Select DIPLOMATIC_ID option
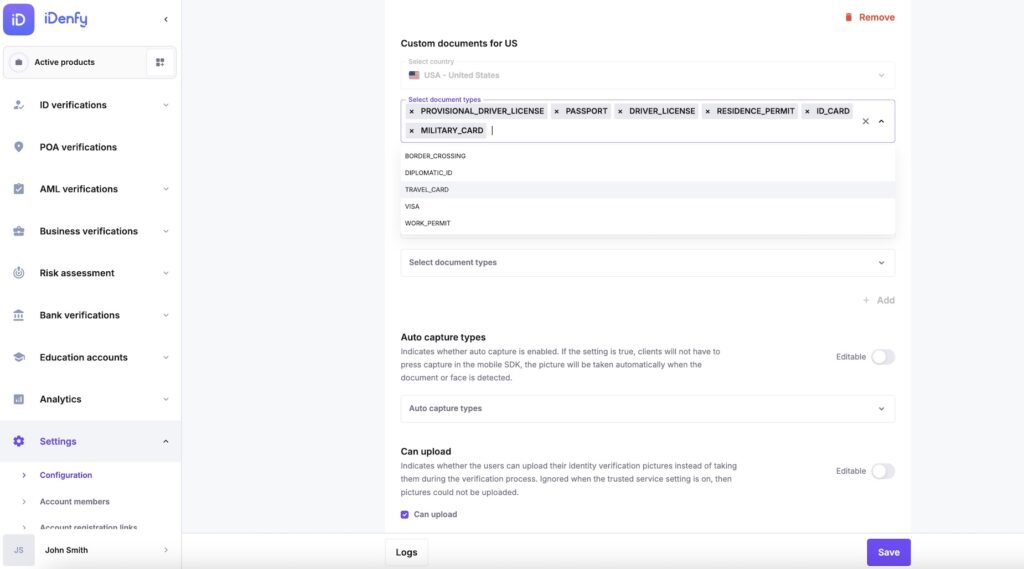This screenshot has height=569, width=1024. coord(647,173)
